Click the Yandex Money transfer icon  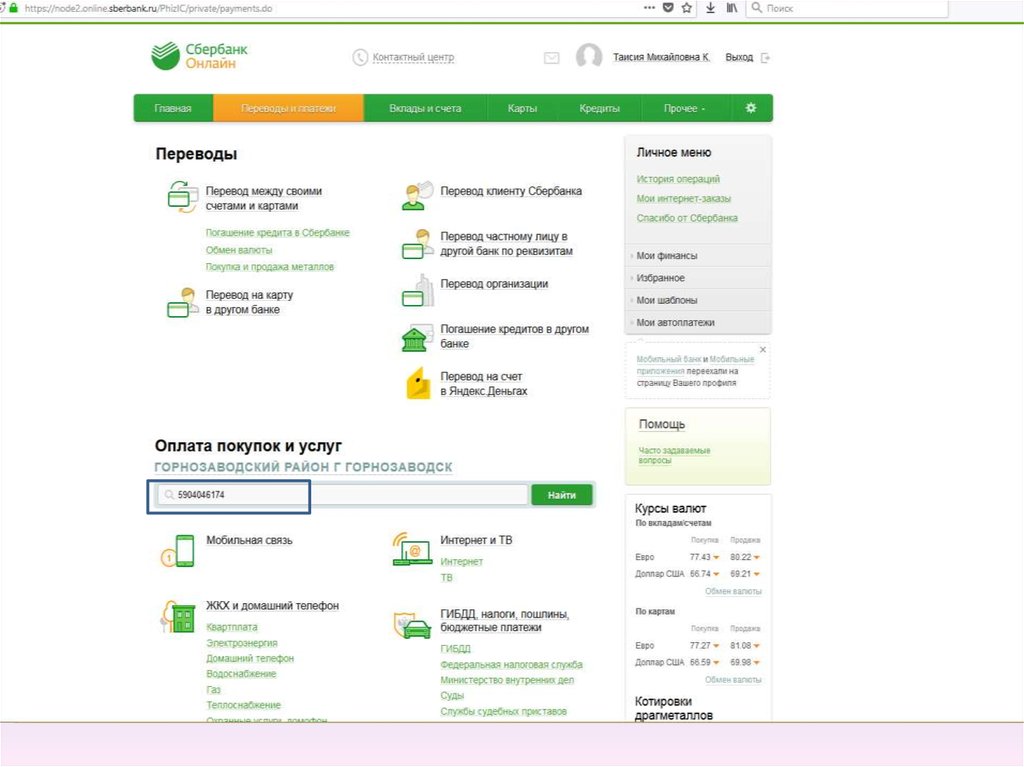click(x=417, y=384)
